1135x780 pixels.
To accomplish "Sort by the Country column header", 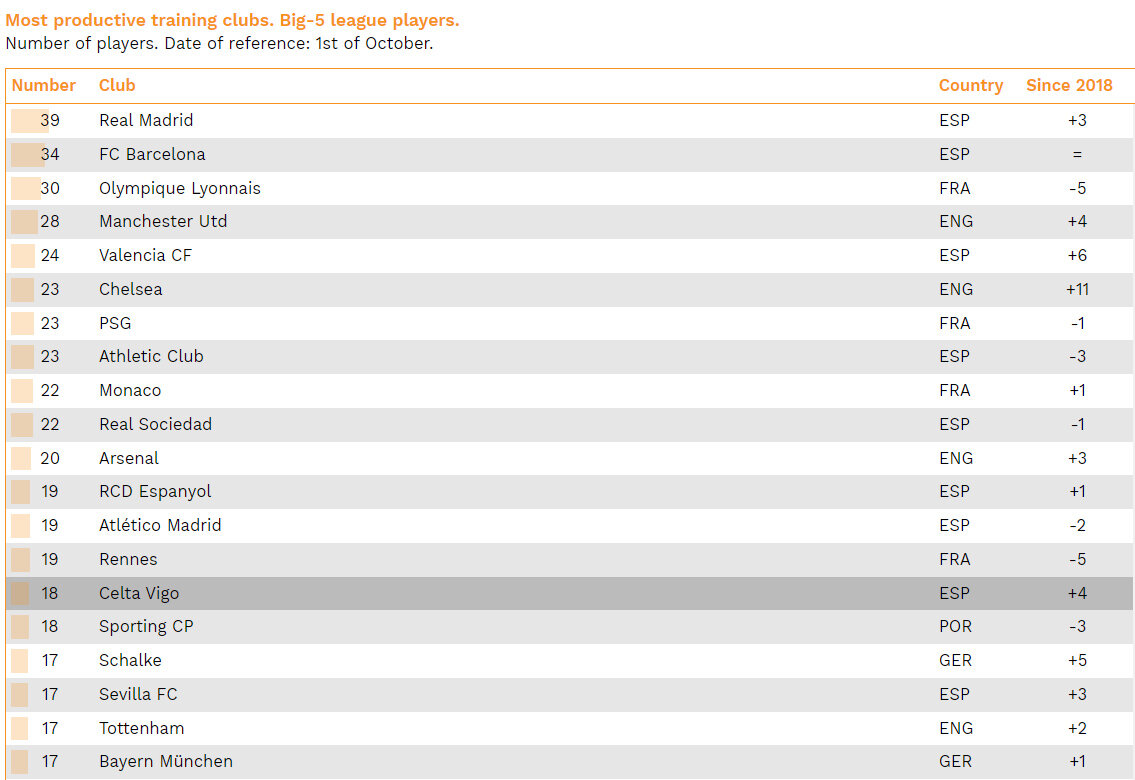I will point(970,86).
